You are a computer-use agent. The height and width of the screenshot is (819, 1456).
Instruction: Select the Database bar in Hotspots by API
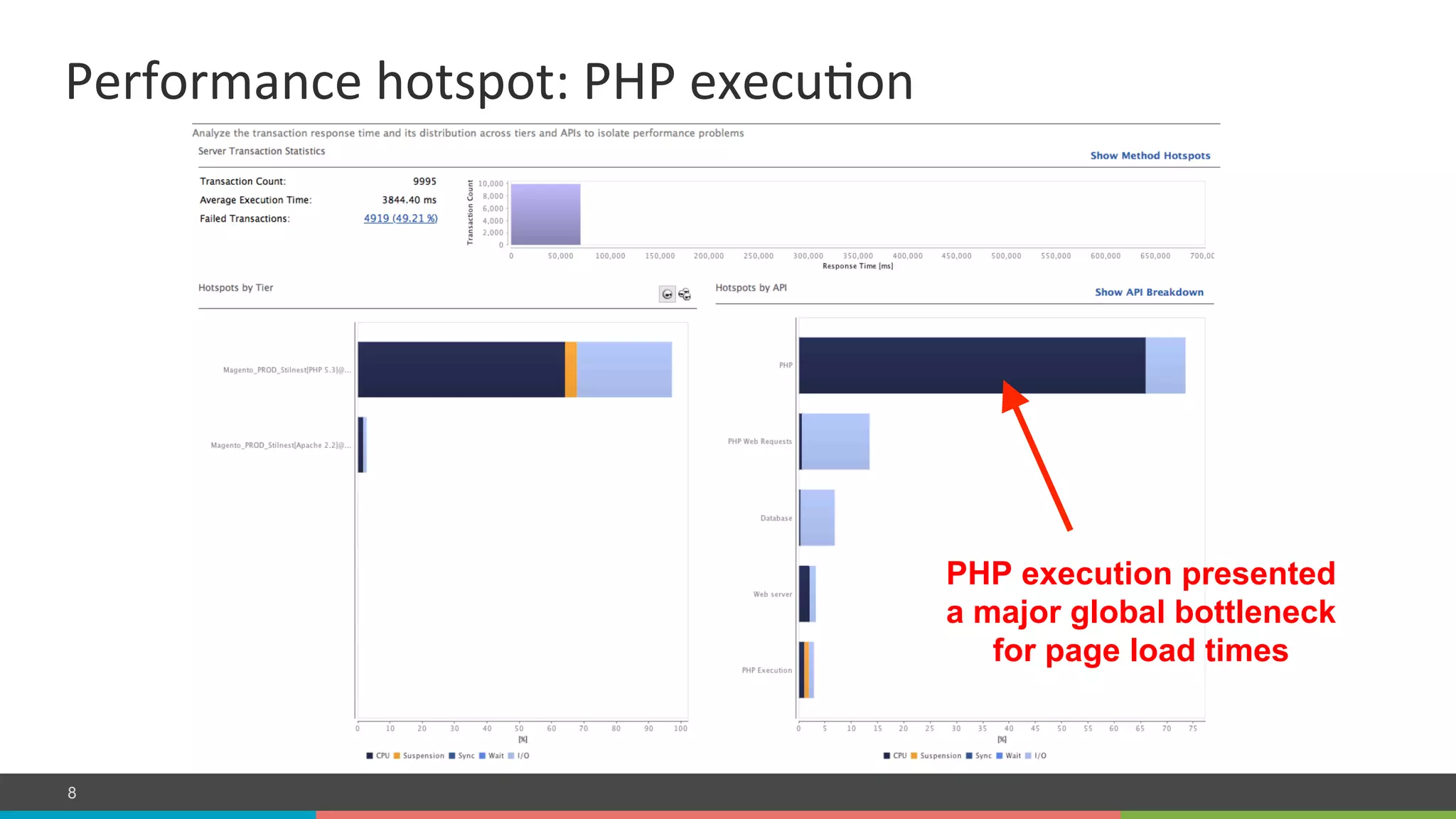tap(817, 518)
